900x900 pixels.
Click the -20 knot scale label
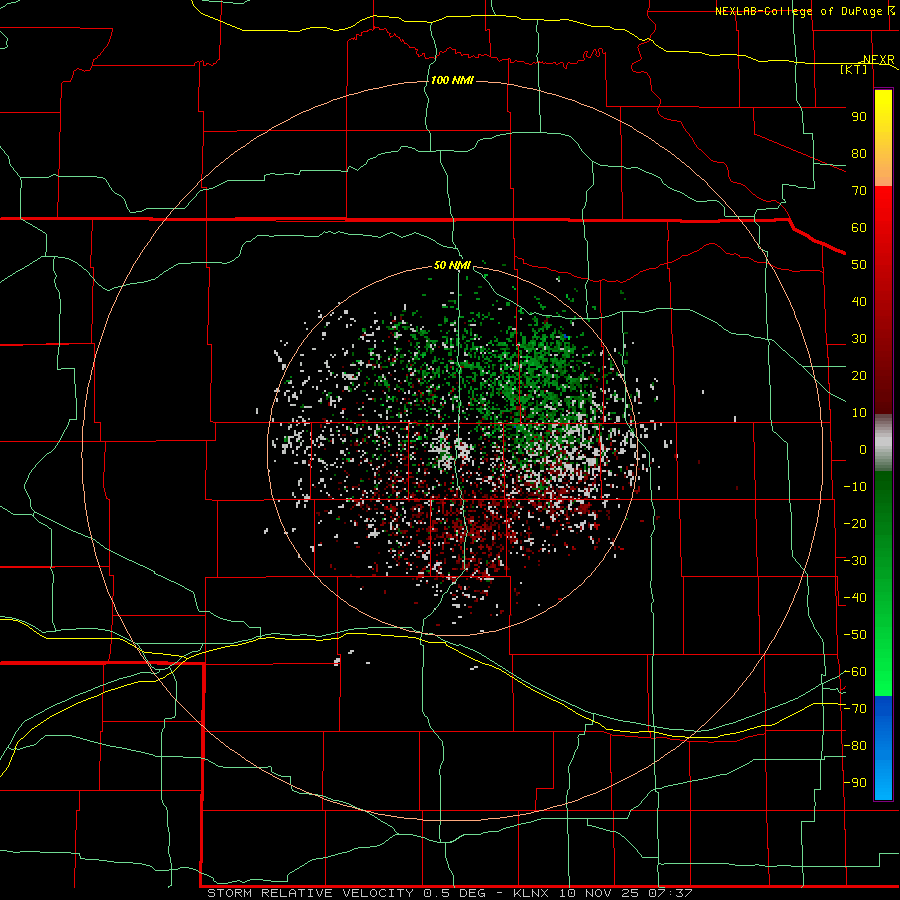pyautogui.click(x=855, y=524)
